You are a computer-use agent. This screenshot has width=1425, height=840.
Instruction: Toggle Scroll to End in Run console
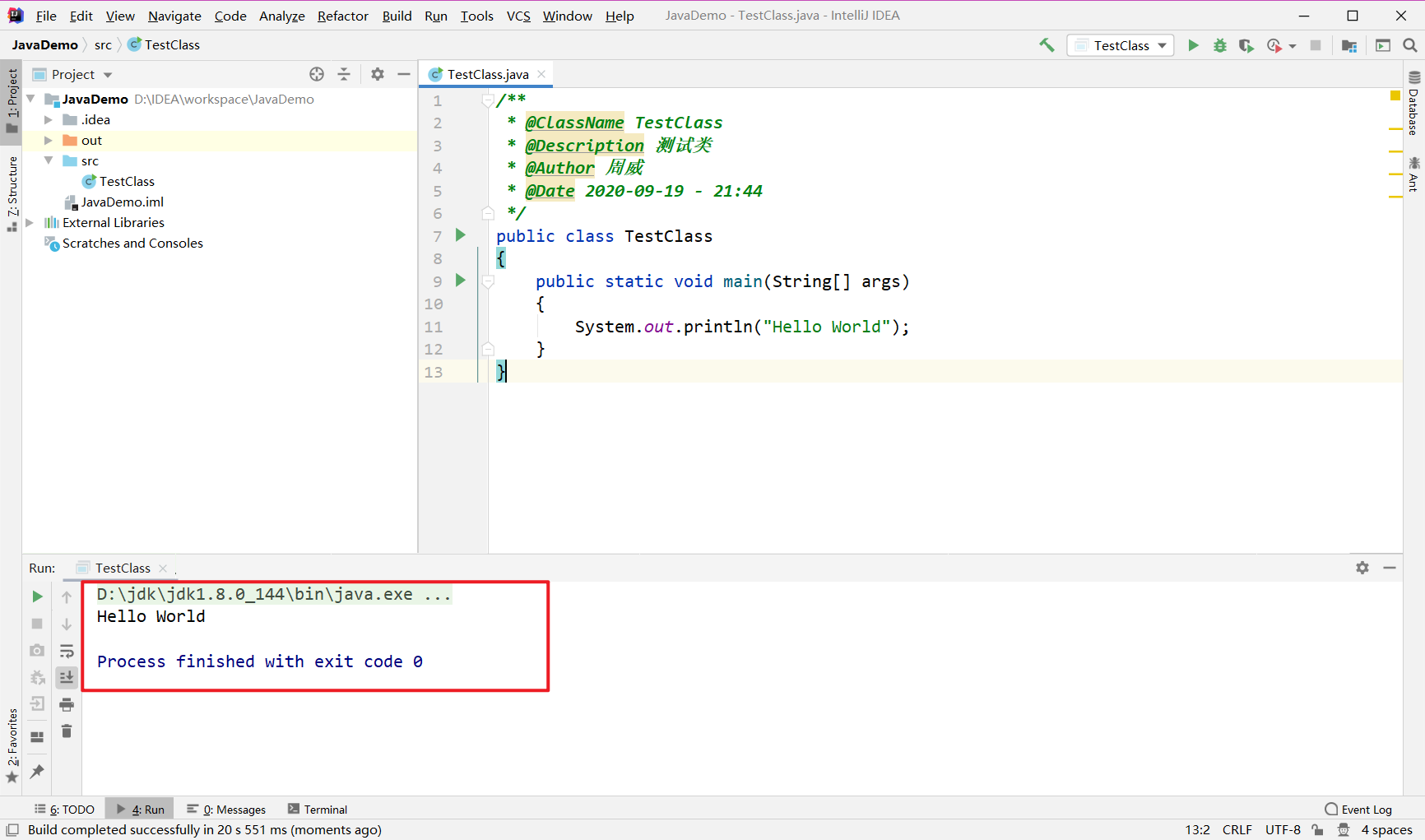pos(67,677)
